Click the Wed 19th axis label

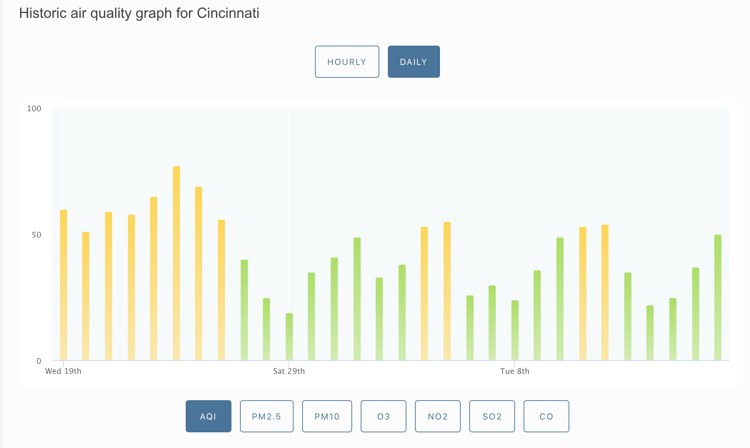[63, 371]
